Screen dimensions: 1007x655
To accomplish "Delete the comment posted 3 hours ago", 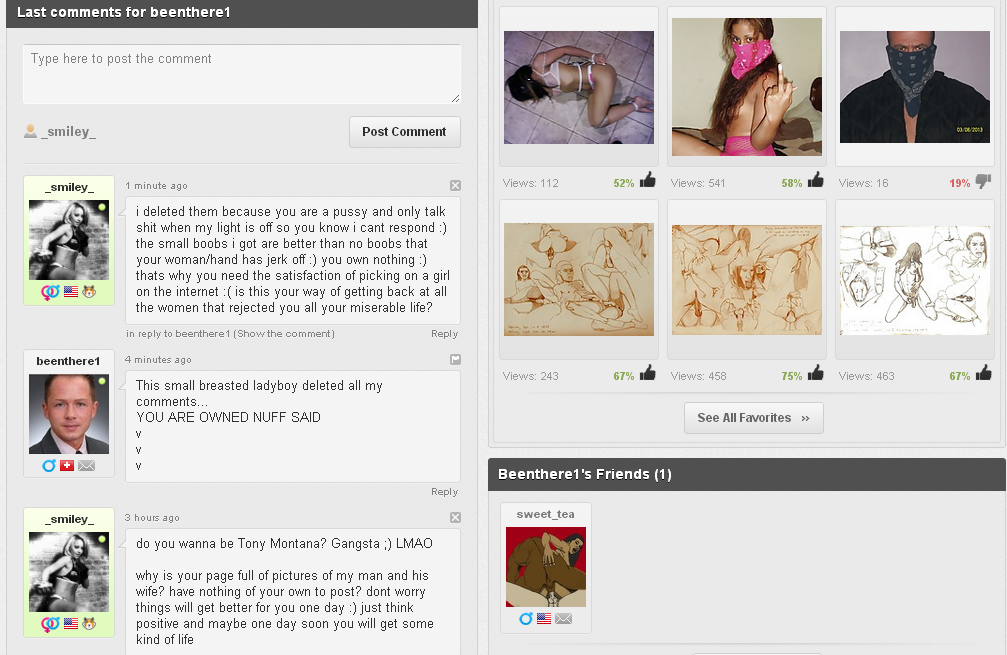I will 455,518.
